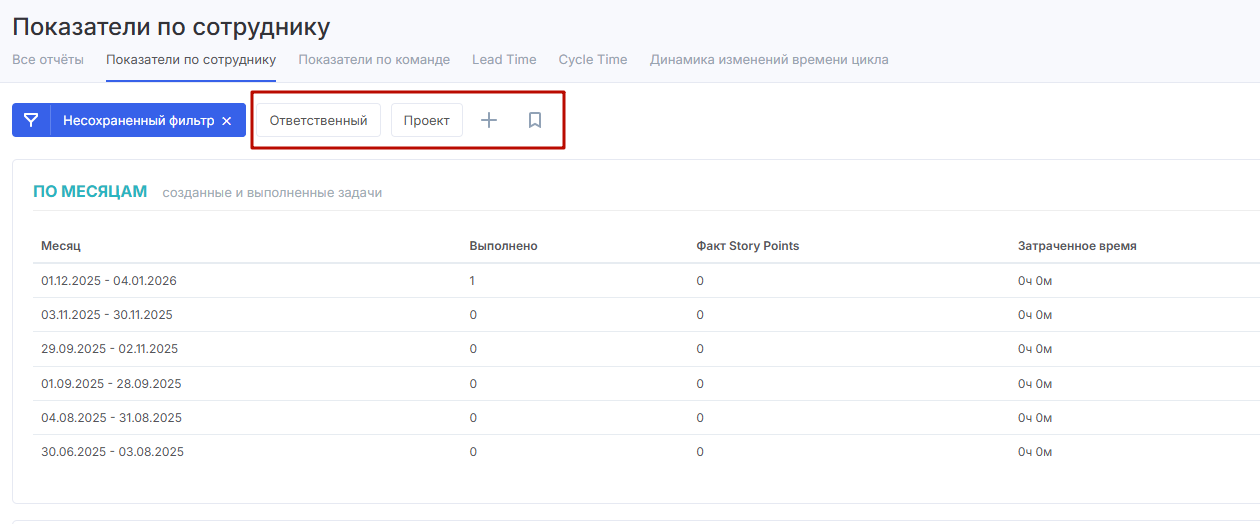Click the Месяц column header
The image size is (1260, 524).
[x=61, y=246]
